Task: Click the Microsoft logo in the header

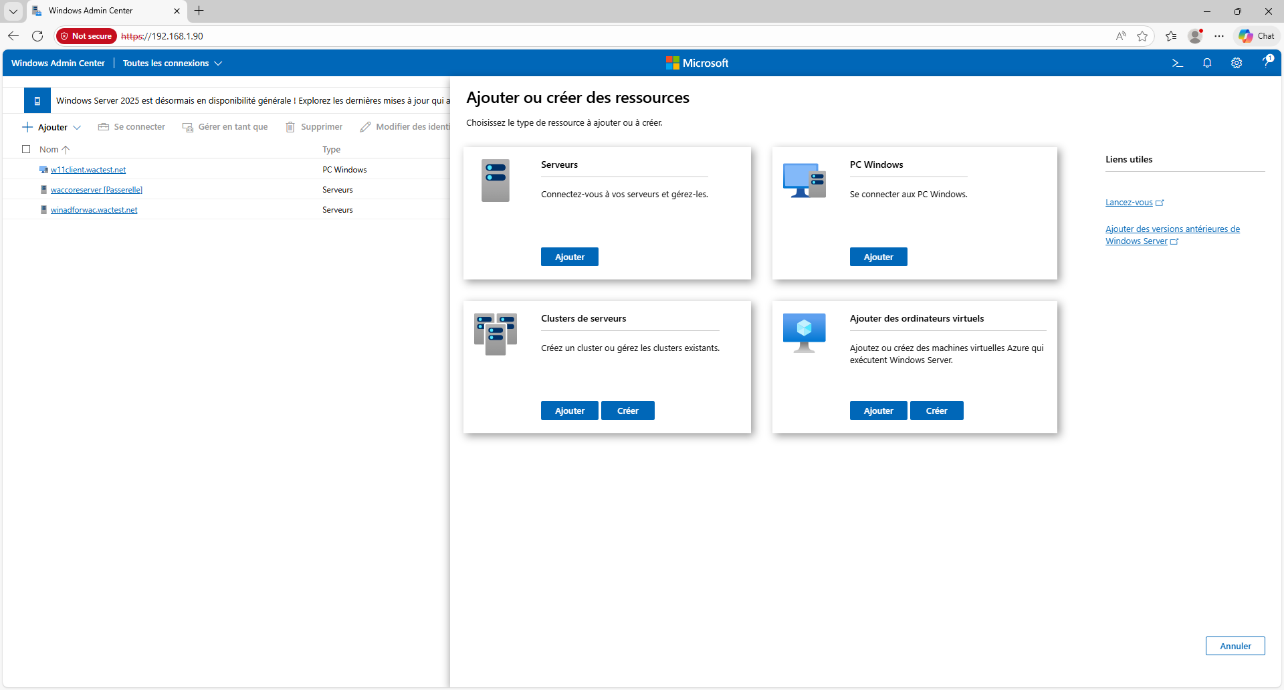Action: 697,63
